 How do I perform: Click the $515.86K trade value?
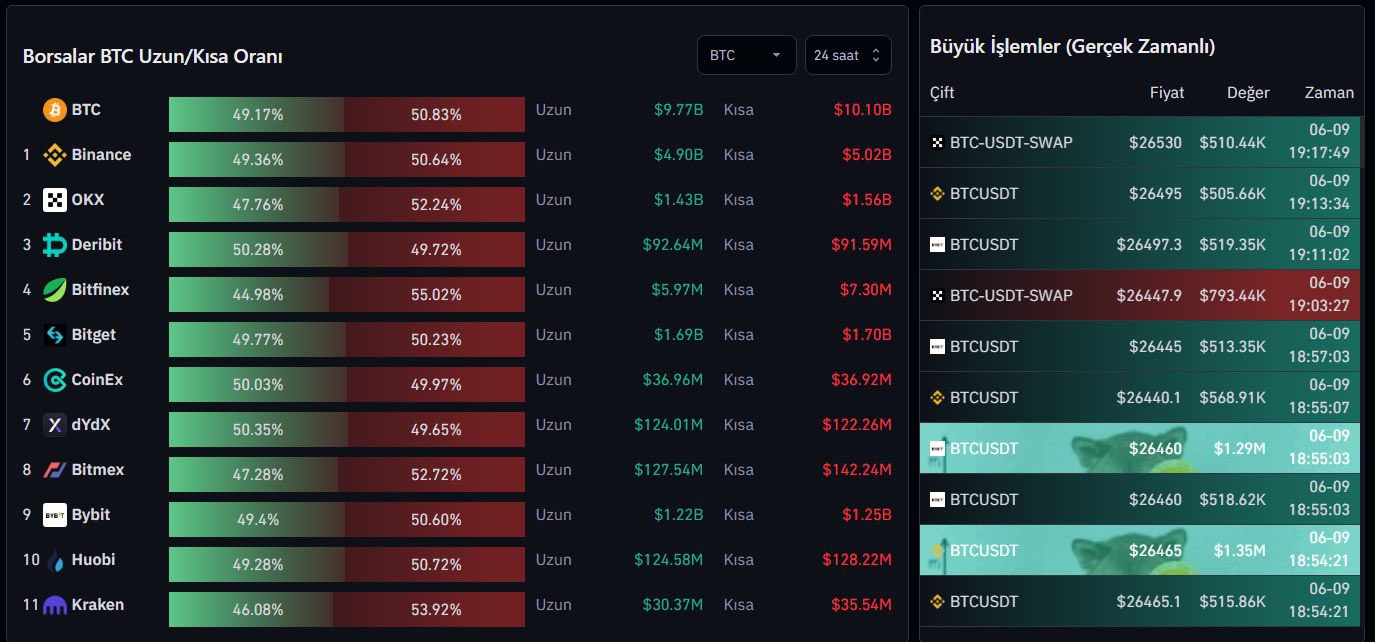click(x=1233, y=602)
